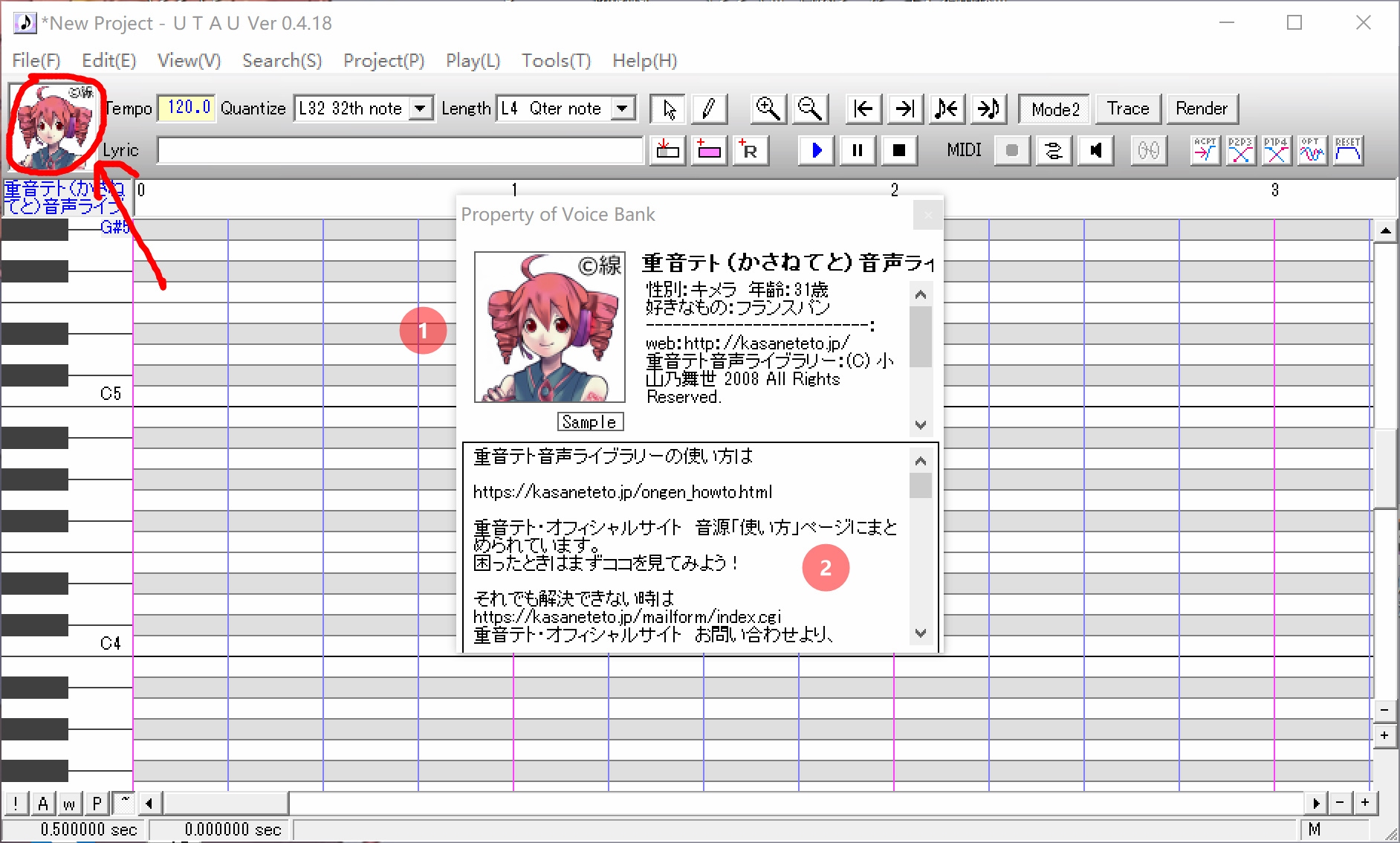Toggle the 'A' view button at bottom
The width and height of the screenshot is (1400, 843).
[x=43, y=804]
